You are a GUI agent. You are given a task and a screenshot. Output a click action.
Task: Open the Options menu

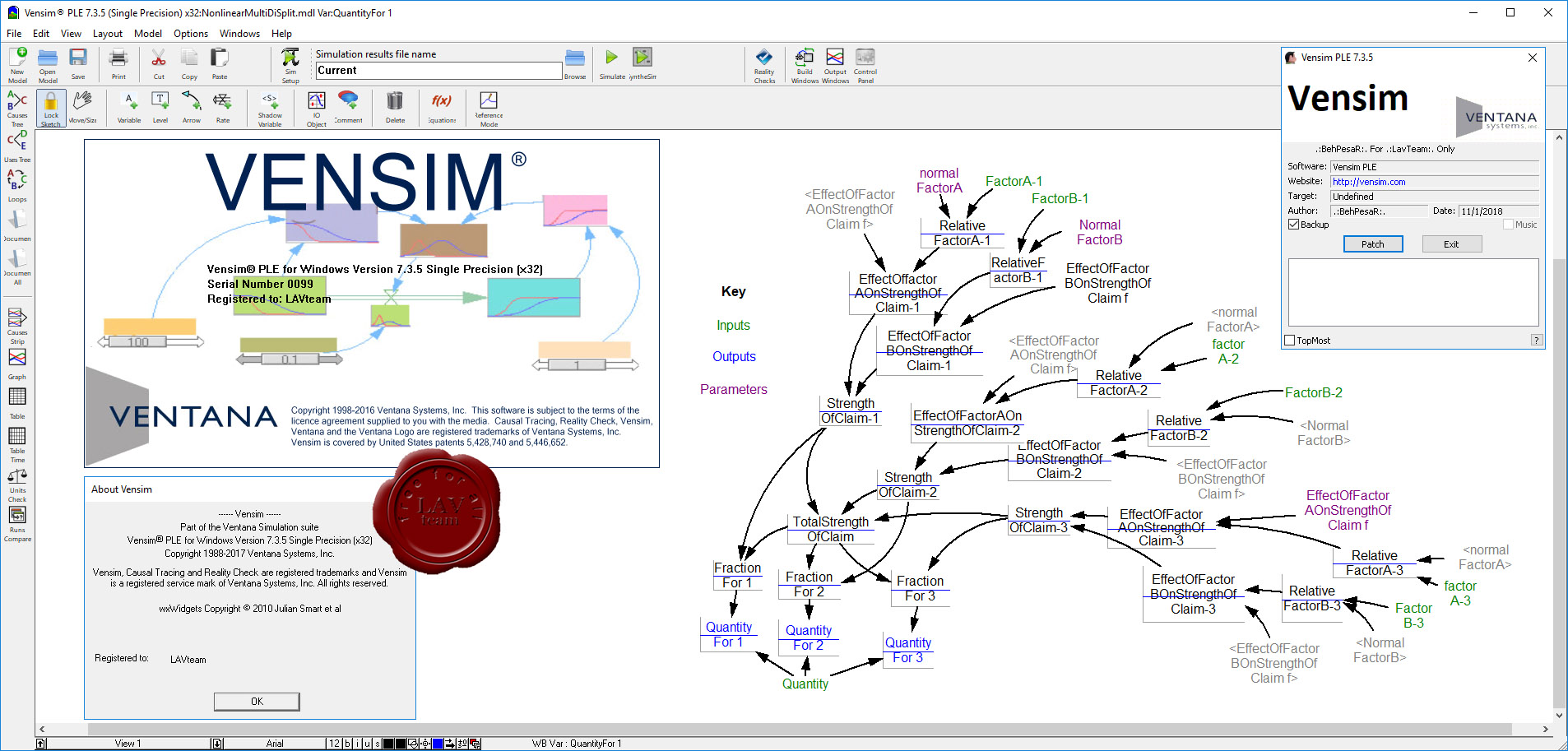coord(191,34)
